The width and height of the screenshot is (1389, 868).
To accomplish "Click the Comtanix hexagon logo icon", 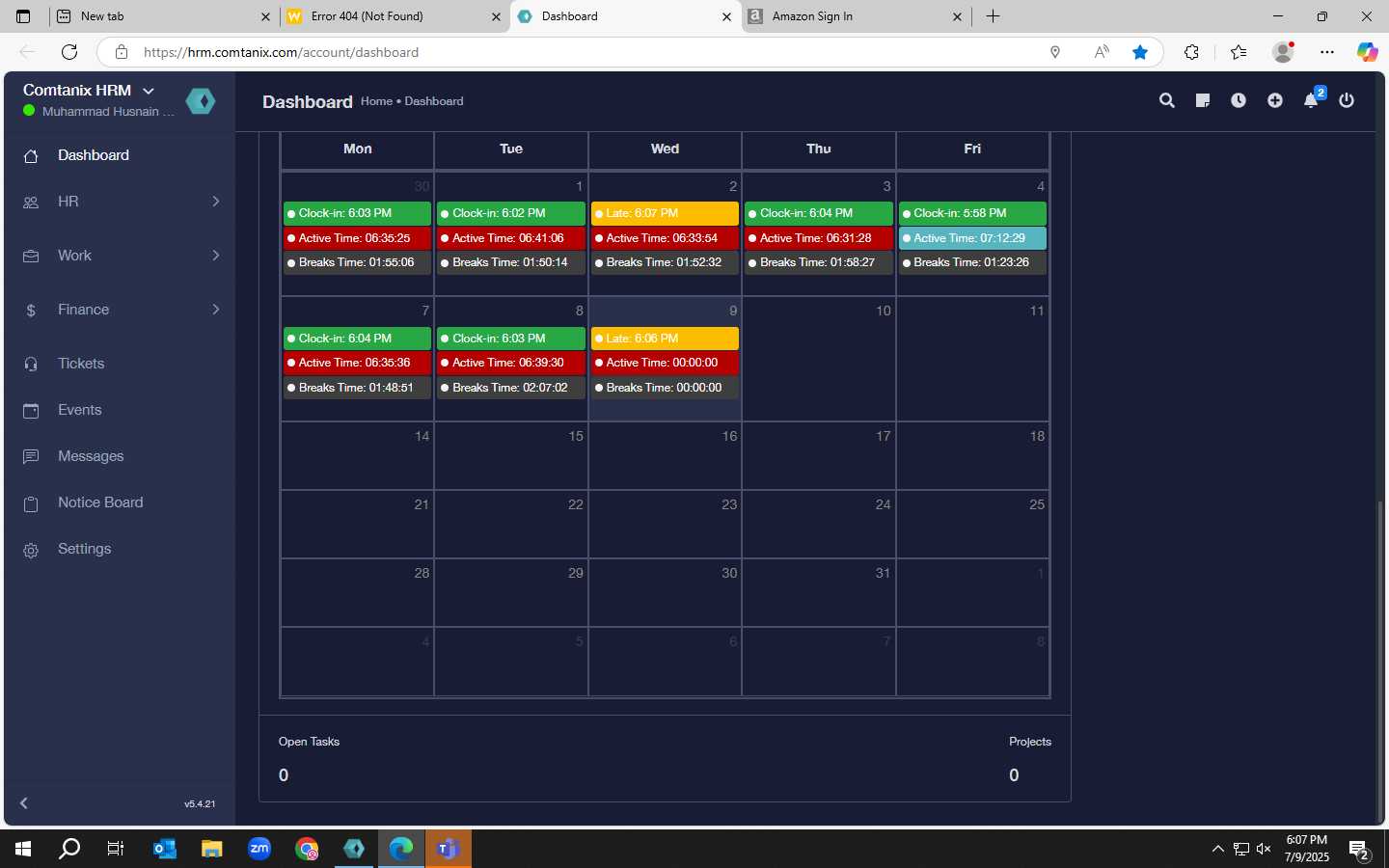I will [x=201, y=100].
